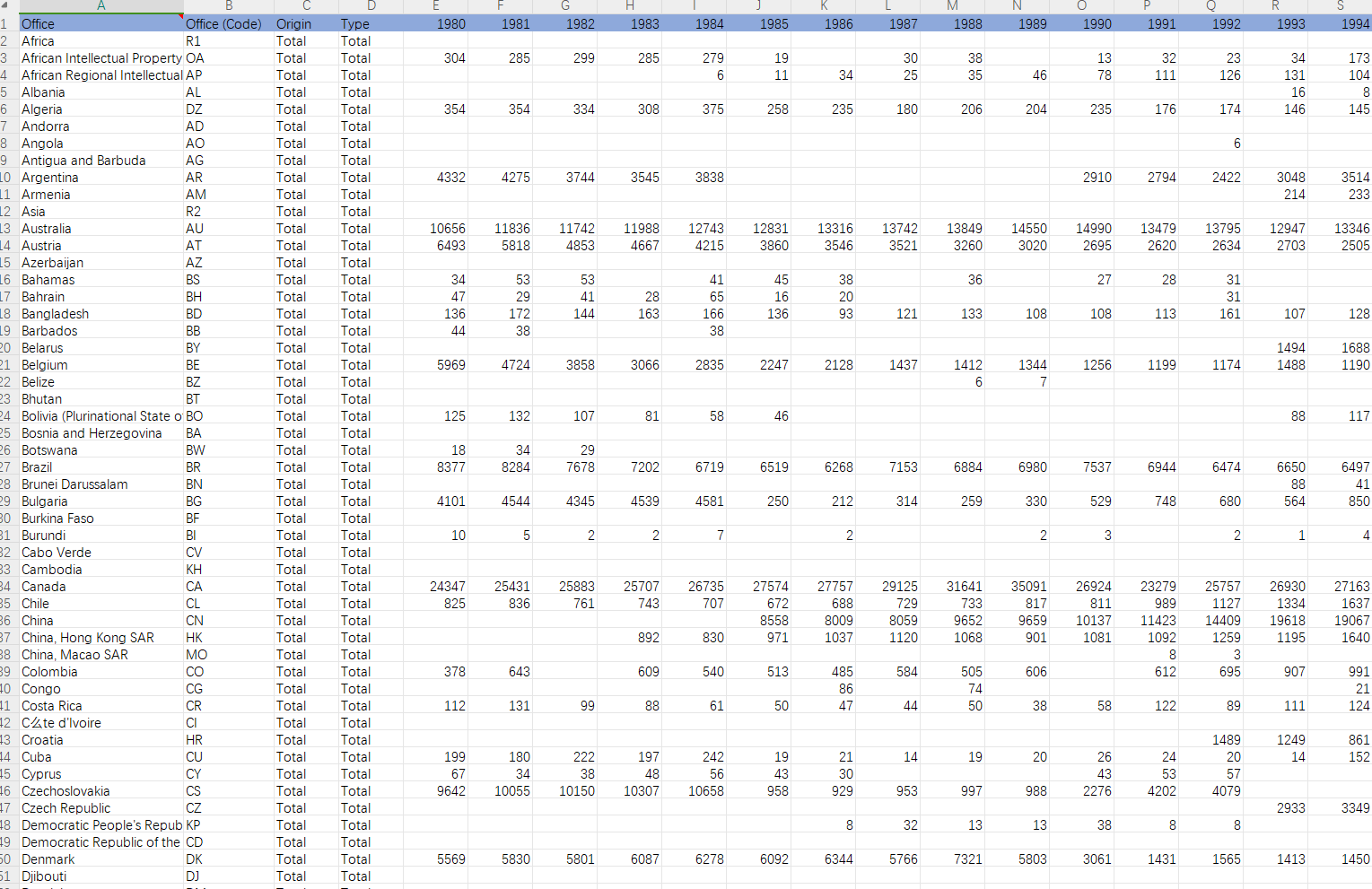Click the "Origin" header cell

click(x=306, y=24)
